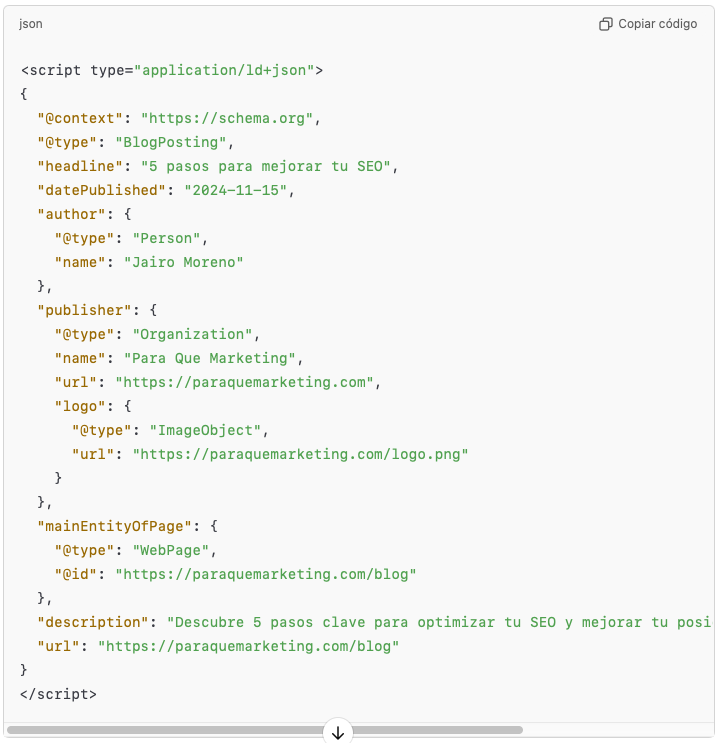Click the horizontal scrollbar thumb
Viewport: 719px width, 743px height.
tap(265, 730)
